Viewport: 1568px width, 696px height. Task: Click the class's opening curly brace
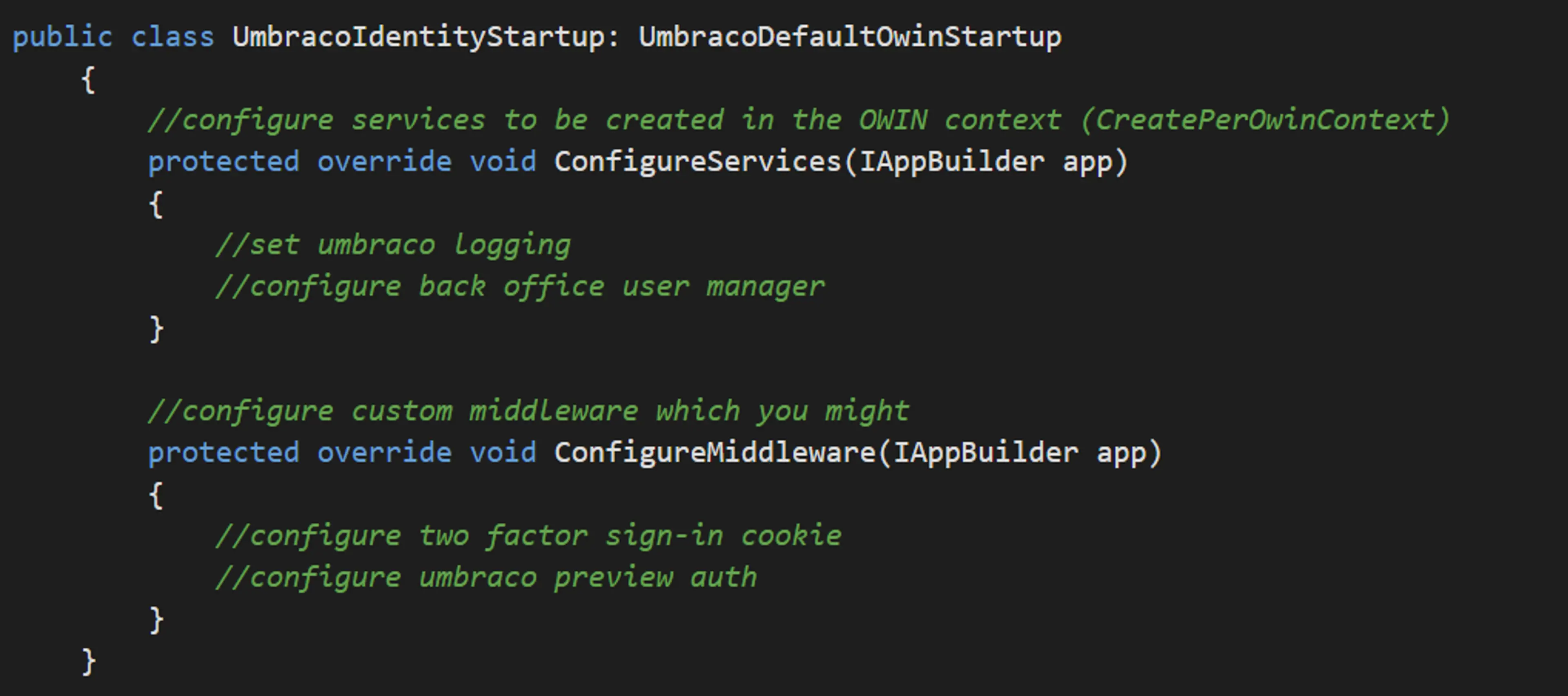tap(88, 79)
